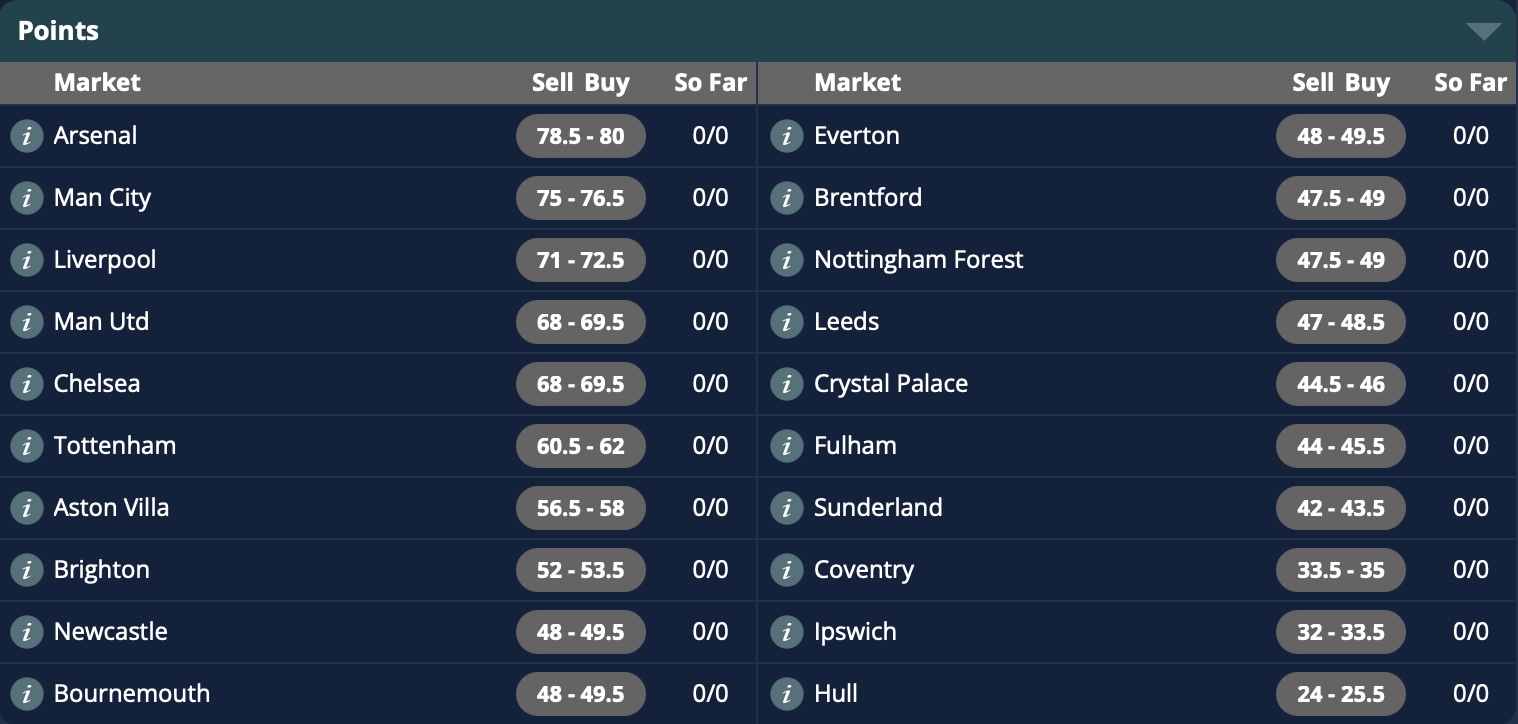The height and width of the screenshot is (724, 1518).
Task: Collapse the Points panel arrow
Action: (x=1484, y=31)
